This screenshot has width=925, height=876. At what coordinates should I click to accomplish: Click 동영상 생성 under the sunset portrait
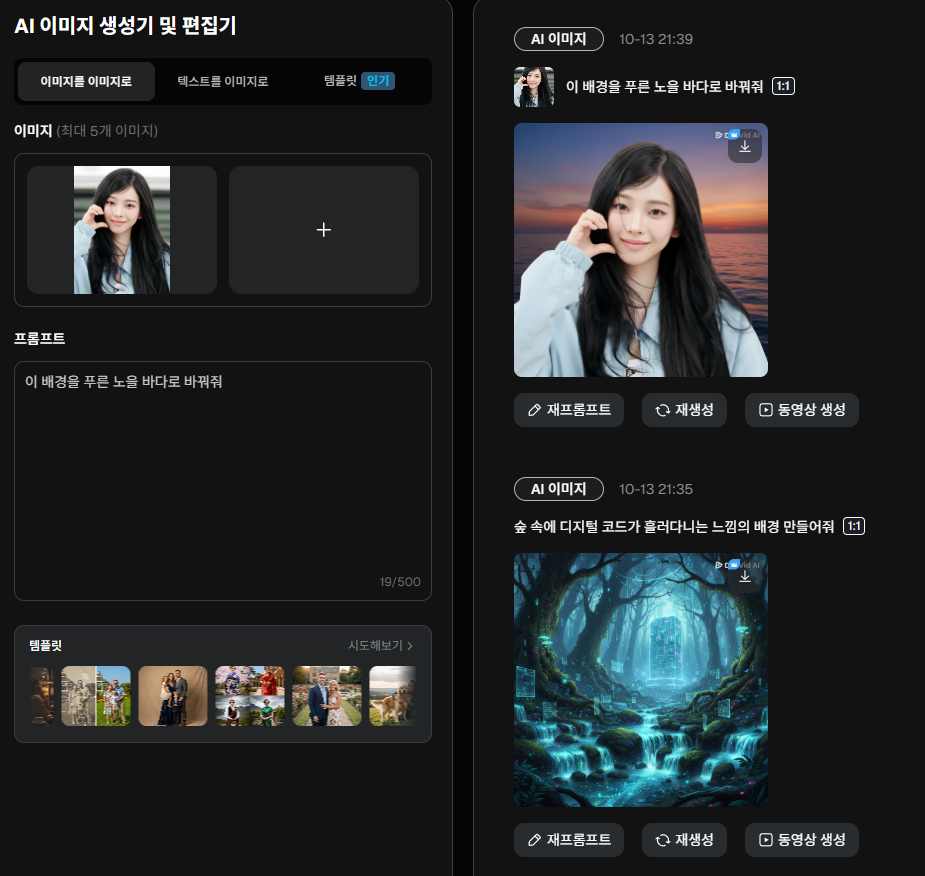[x=802, y=410]
